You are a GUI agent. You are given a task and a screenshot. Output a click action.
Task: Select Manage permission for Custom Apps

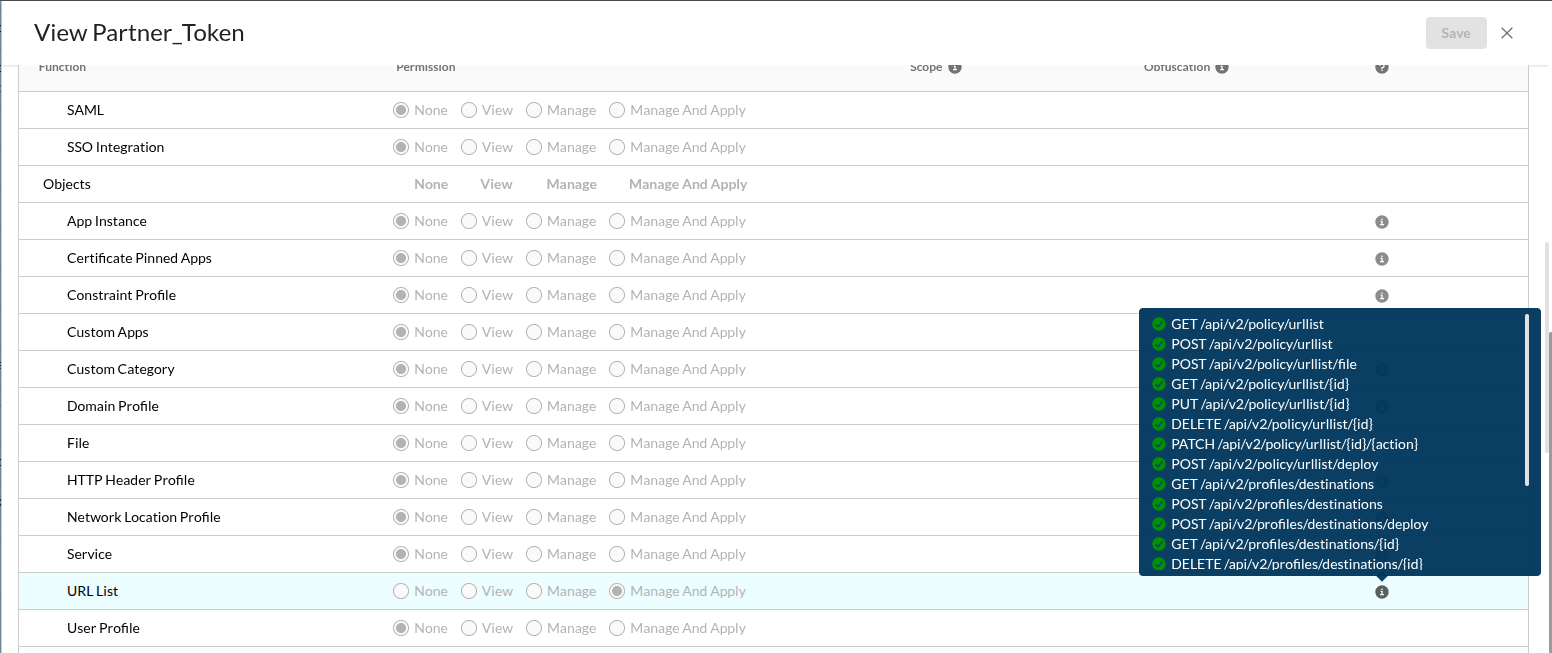tap(534, 332)
